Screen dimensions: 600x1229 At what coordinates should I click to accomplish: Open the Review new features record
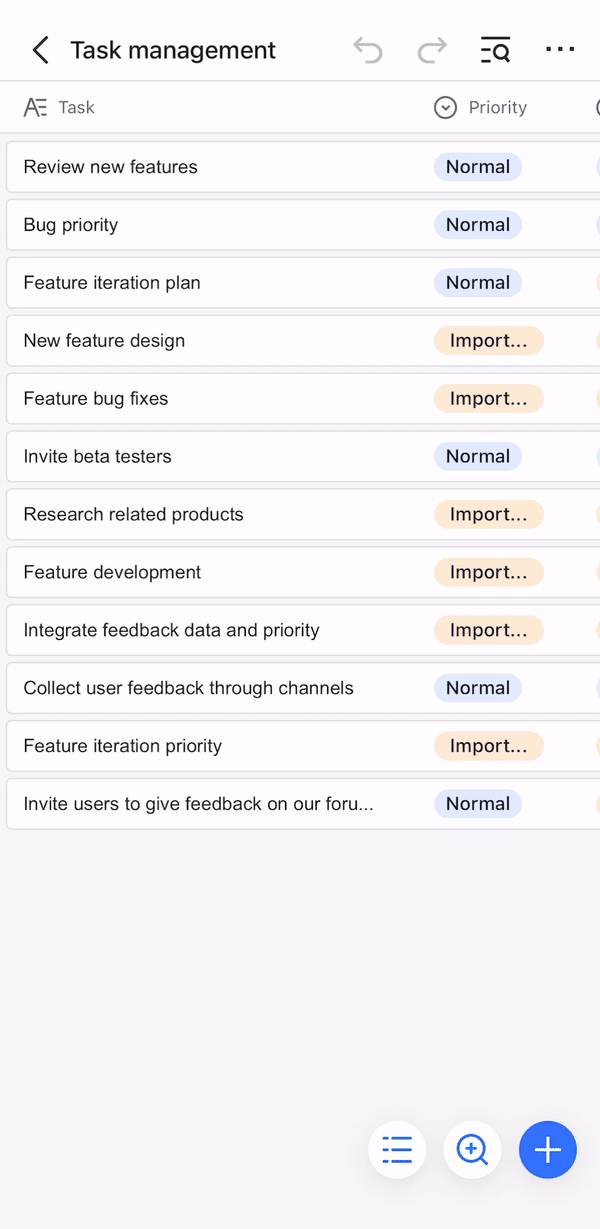[110, 167]
